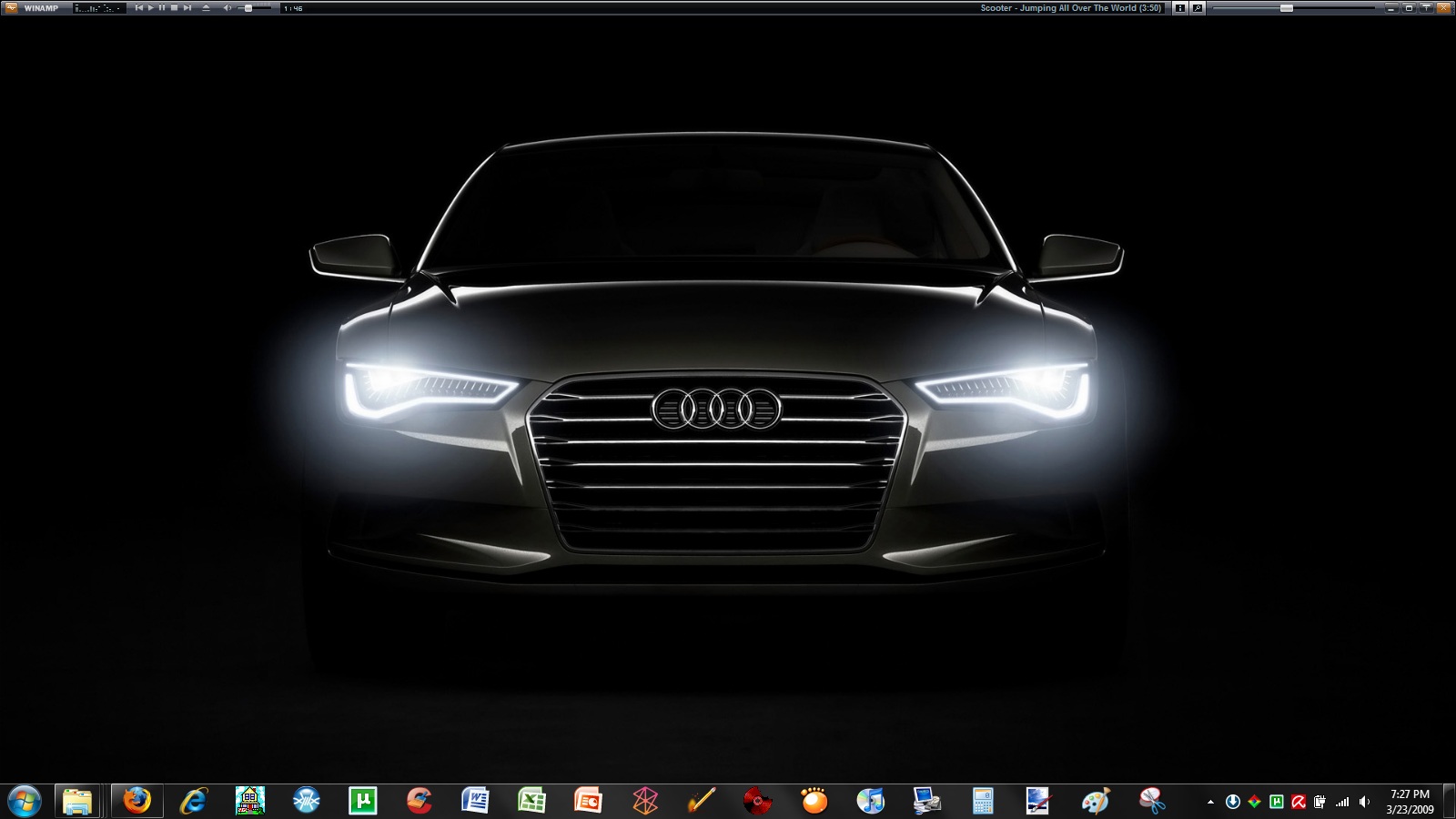Launch Internet Explorer from taskbar
1456x819 pixels.
pos(193,801)
